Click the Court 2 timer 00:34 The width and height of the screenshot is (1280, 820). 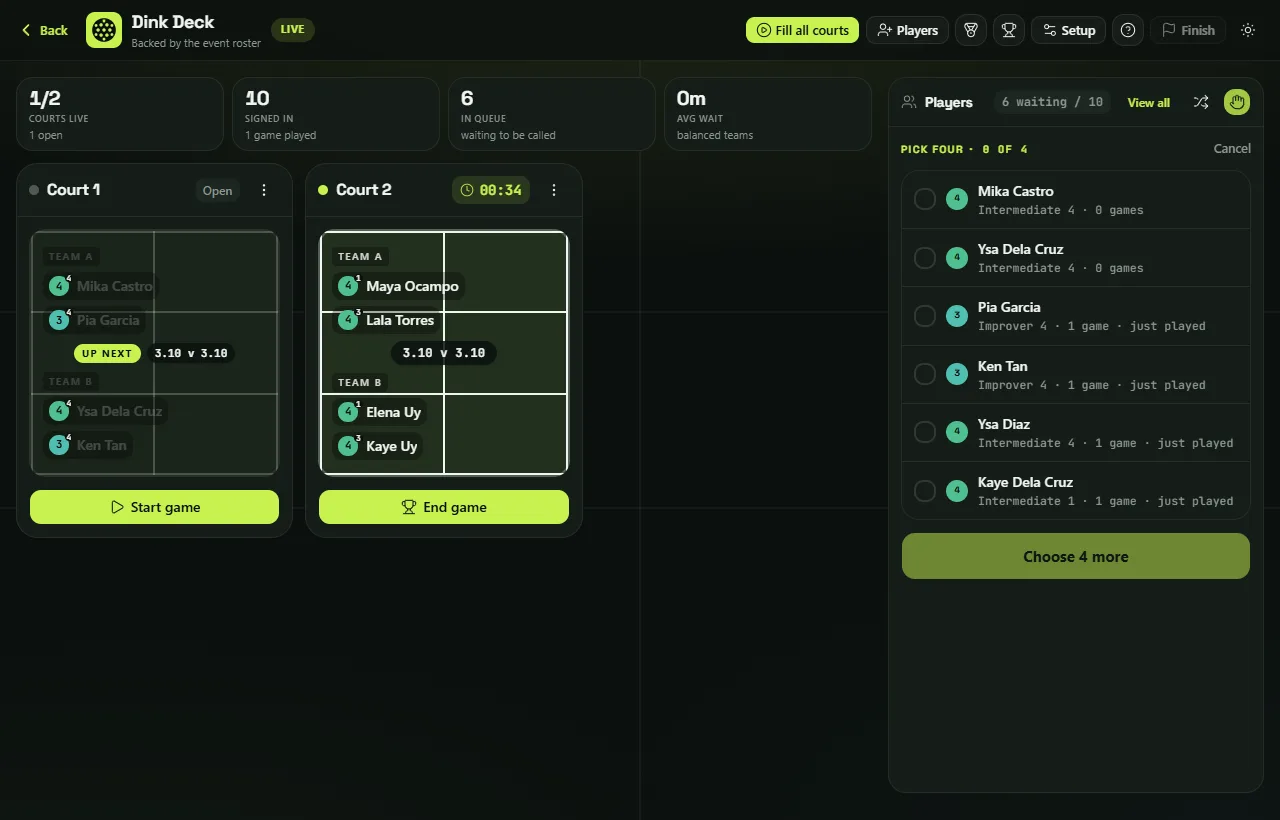point(491,190)
